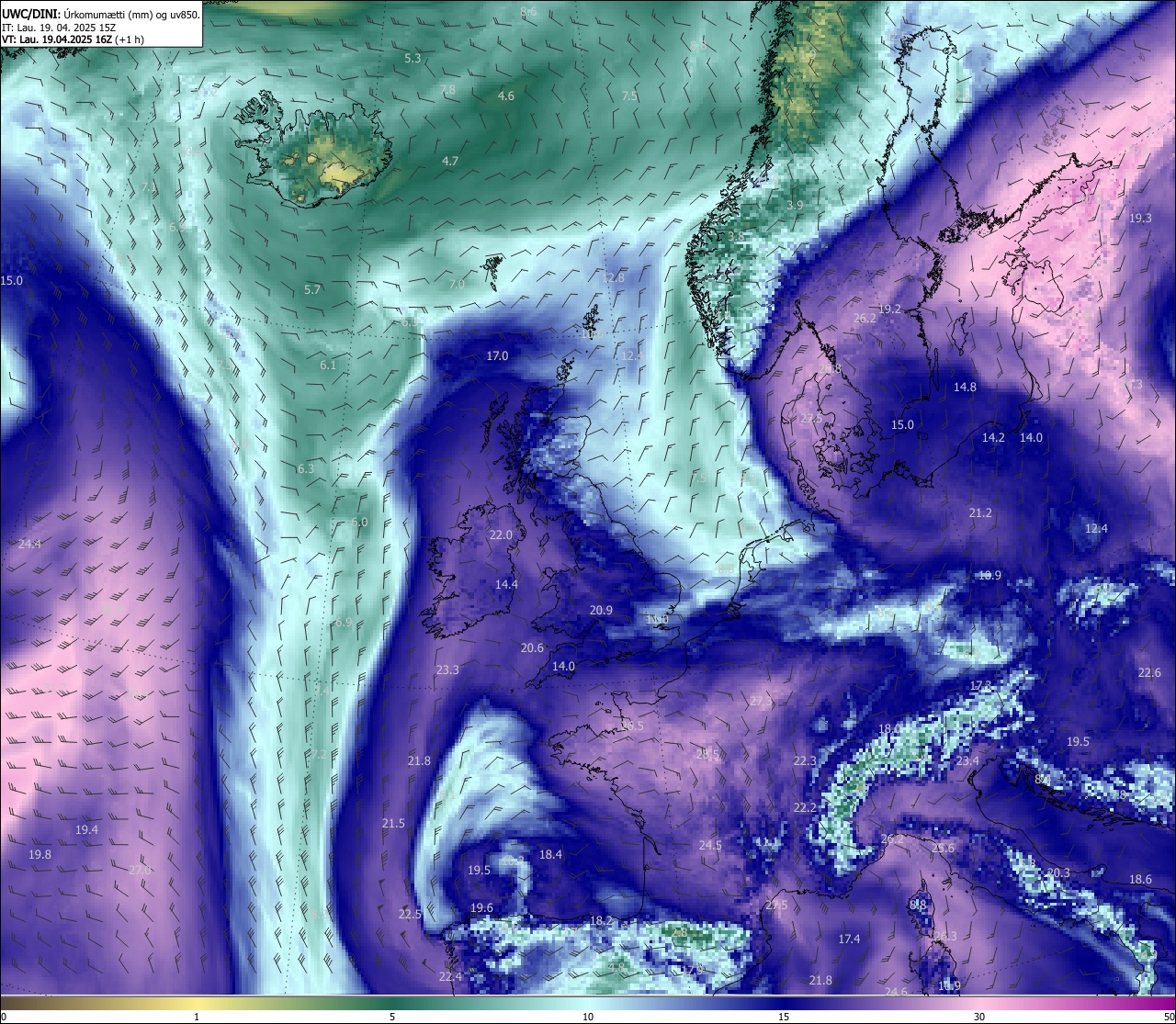Click the 19.2 value over Sweden
Viewport: 1176px width, 1024px height.
point(890,309)
